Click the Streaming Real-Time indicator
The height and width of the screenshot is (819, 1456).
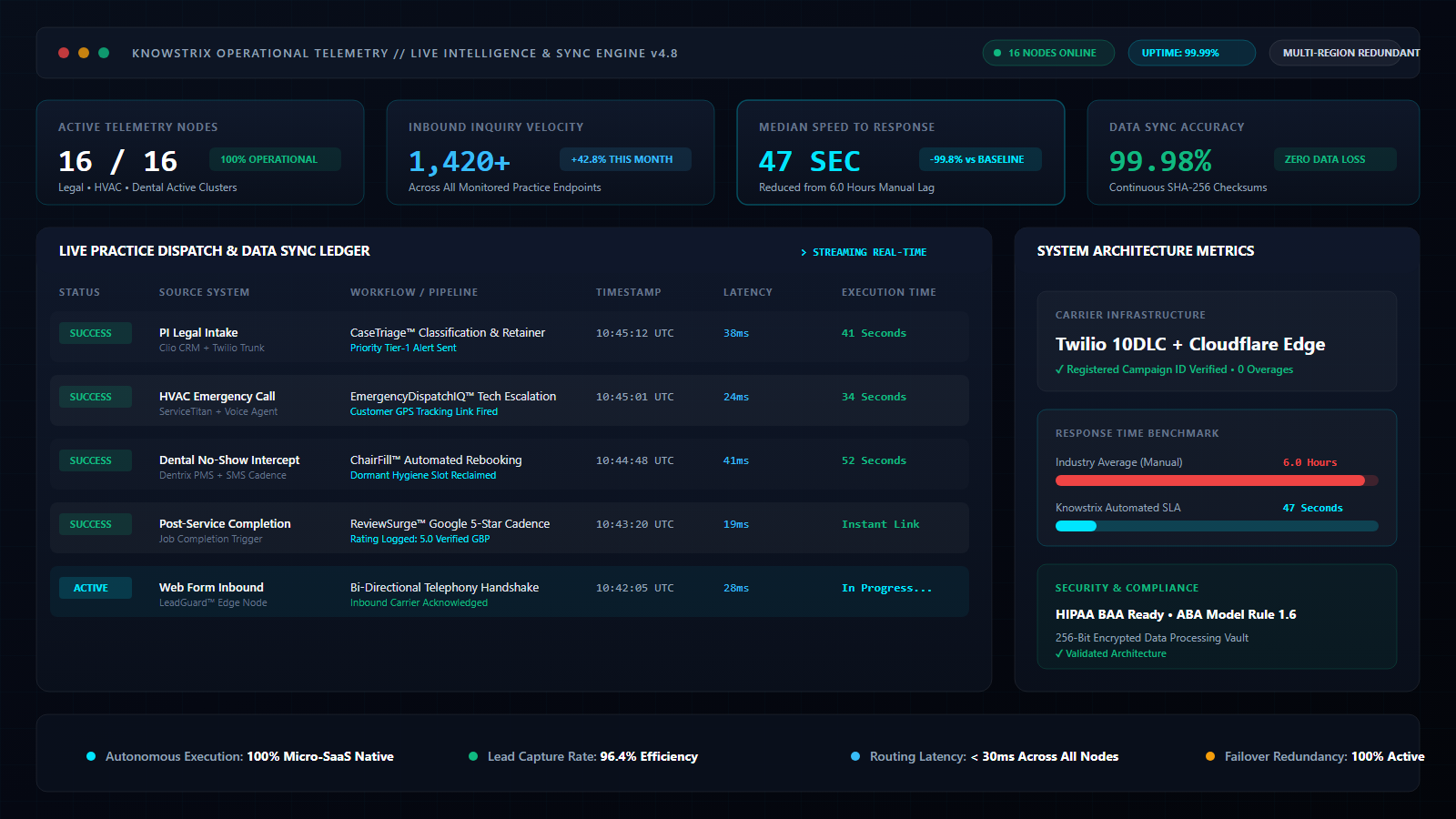coord(864,252)
